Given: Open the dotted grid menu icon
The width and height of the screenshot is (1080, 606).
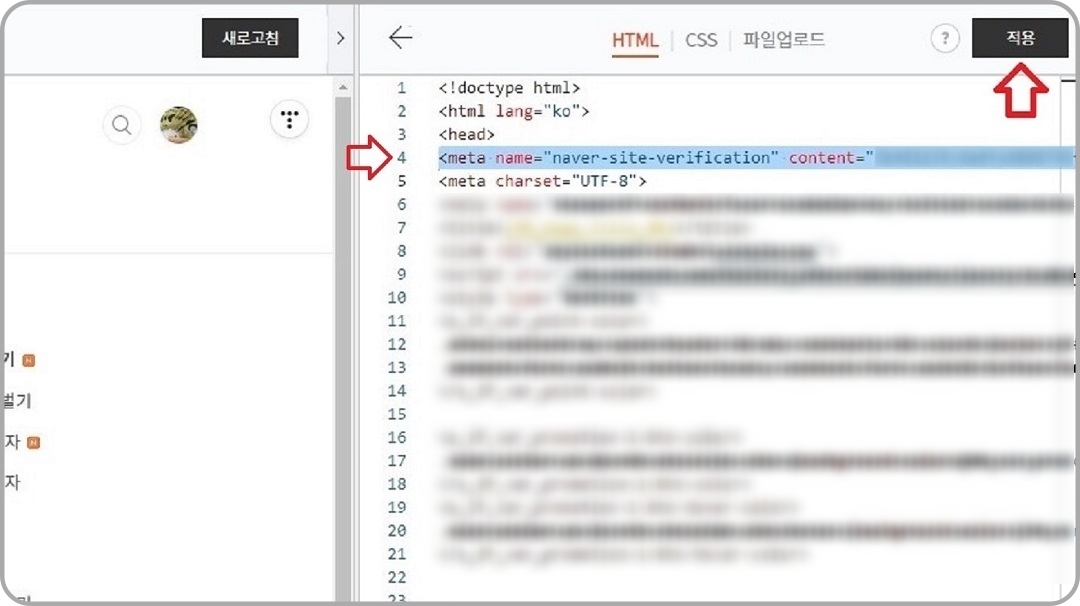Looking at the screenshot, I should [x=289, y=119].
